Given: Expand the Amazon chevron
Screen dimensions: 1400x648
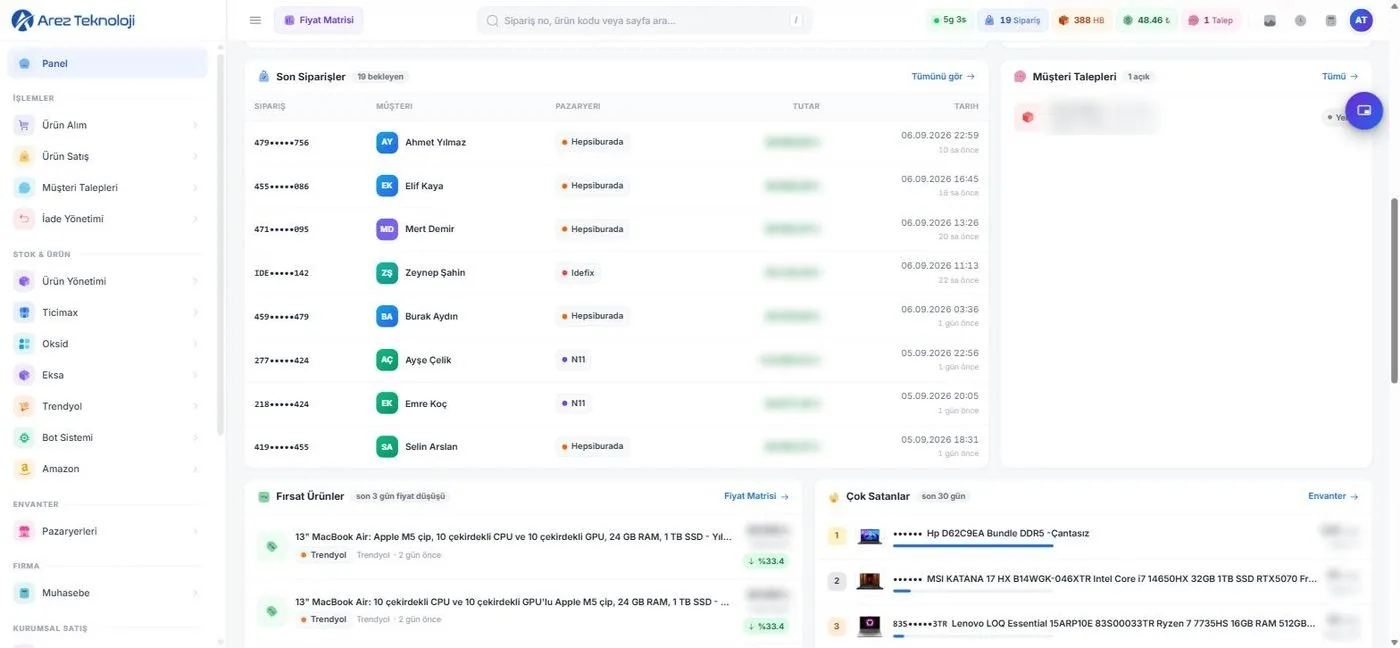Looking at the screenshot, I should pyautogui.click(x=195, y=468).
